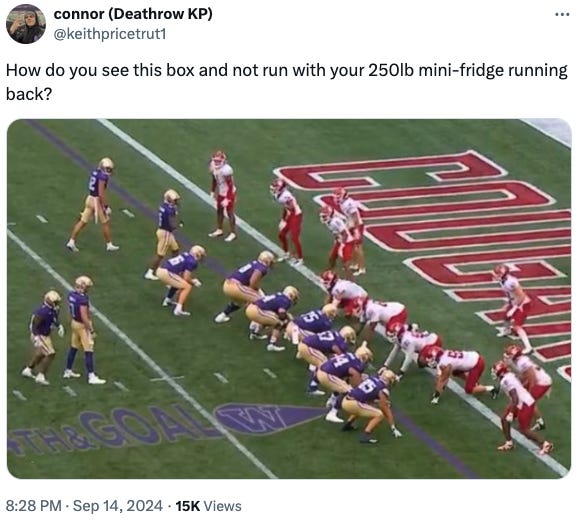Click the 250lb text in the tweet

(391, 71)
